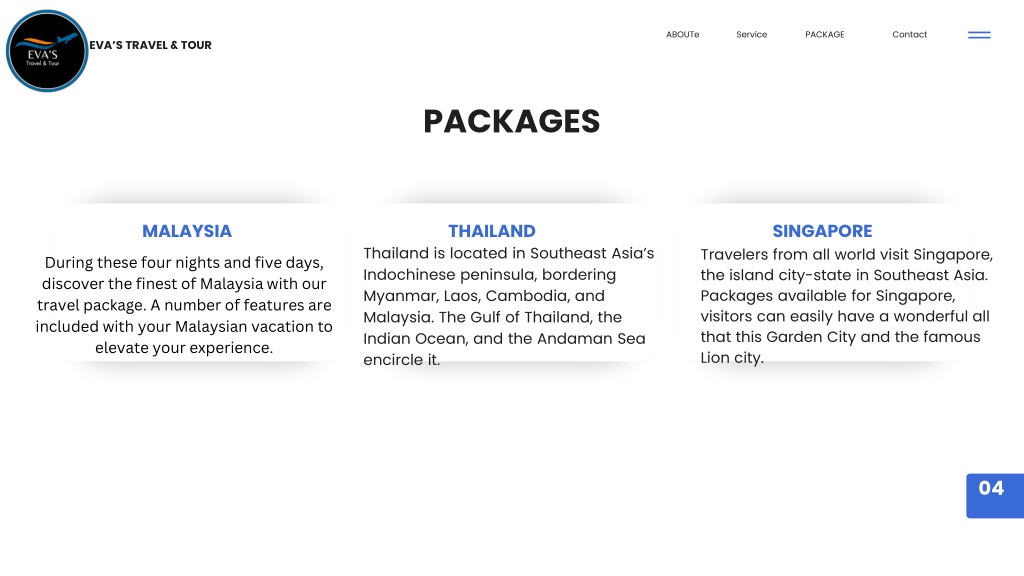Click the EVA'S TRAVEL & TOUR brand text
The image size is (1024, 576).
point(150,45)
